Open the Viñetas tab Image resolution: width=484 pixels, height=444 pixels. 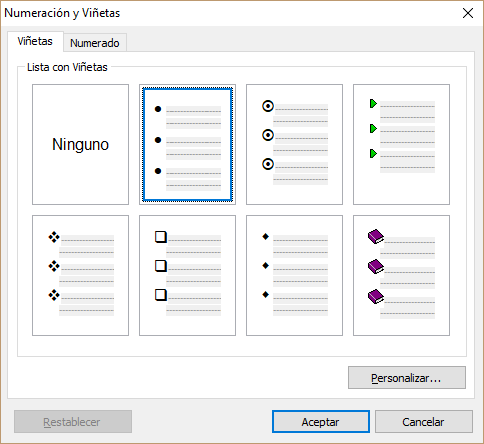pyautogui.click(x=35, y=41)
